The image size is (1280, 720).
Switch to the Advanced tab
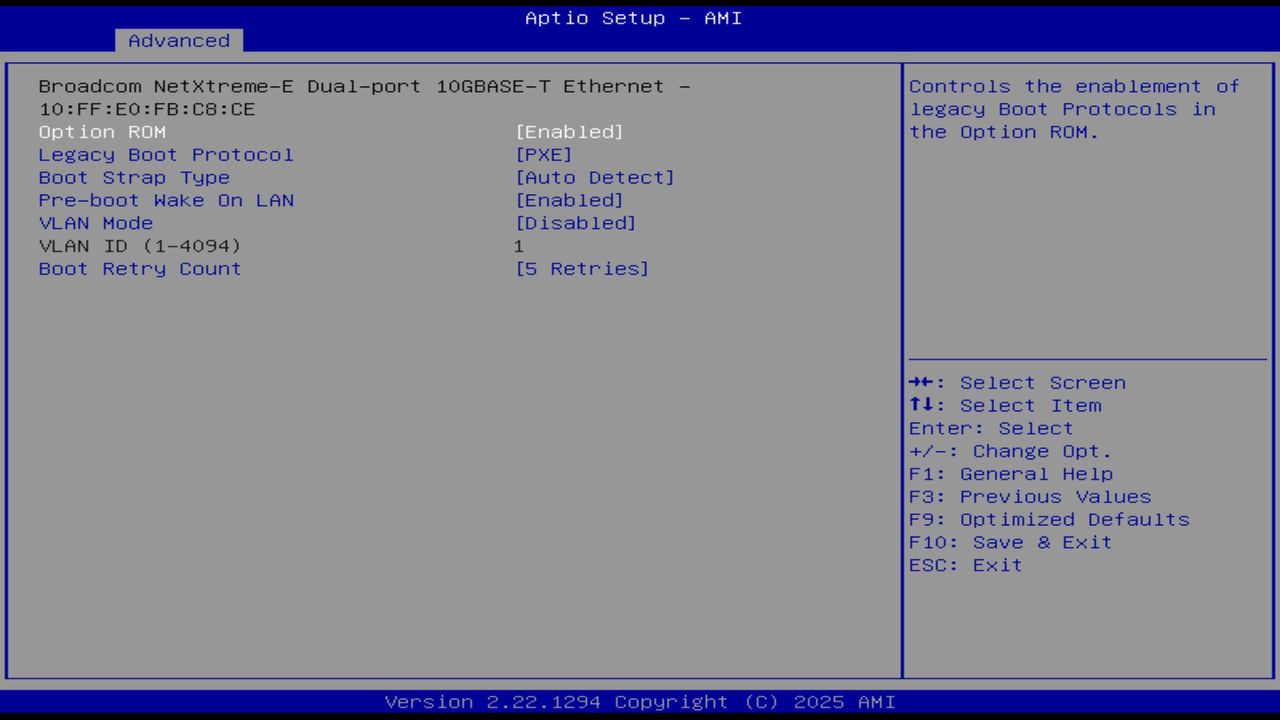click(x=178, y=41)
